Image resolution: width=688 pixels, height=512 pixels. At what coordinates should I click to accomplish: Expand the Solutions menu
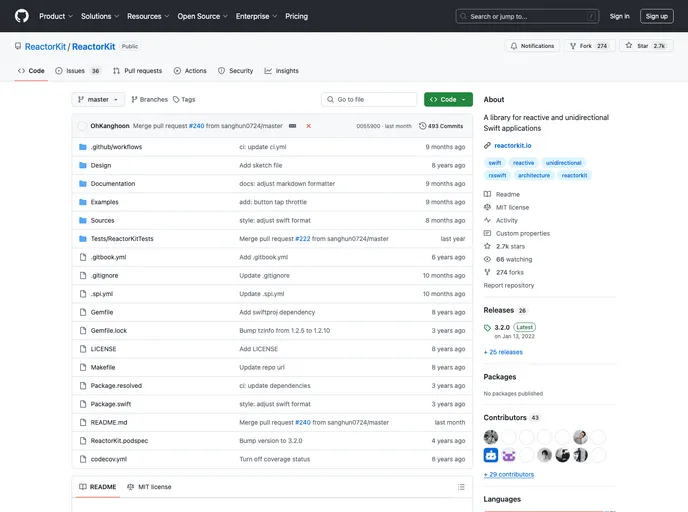coord(100,16)
